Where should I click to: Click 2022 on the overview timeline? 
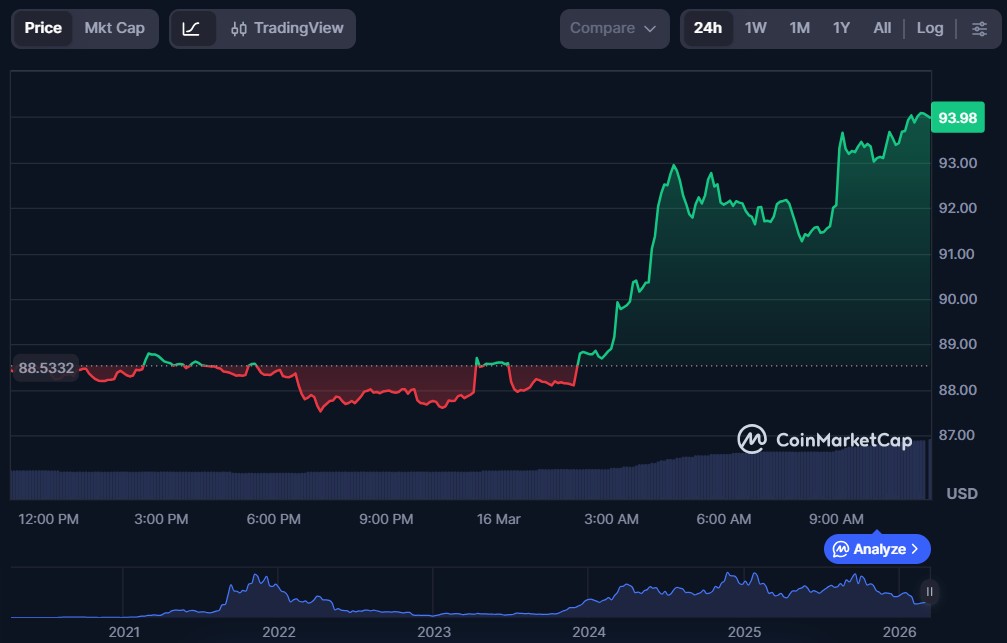[278, 632]
